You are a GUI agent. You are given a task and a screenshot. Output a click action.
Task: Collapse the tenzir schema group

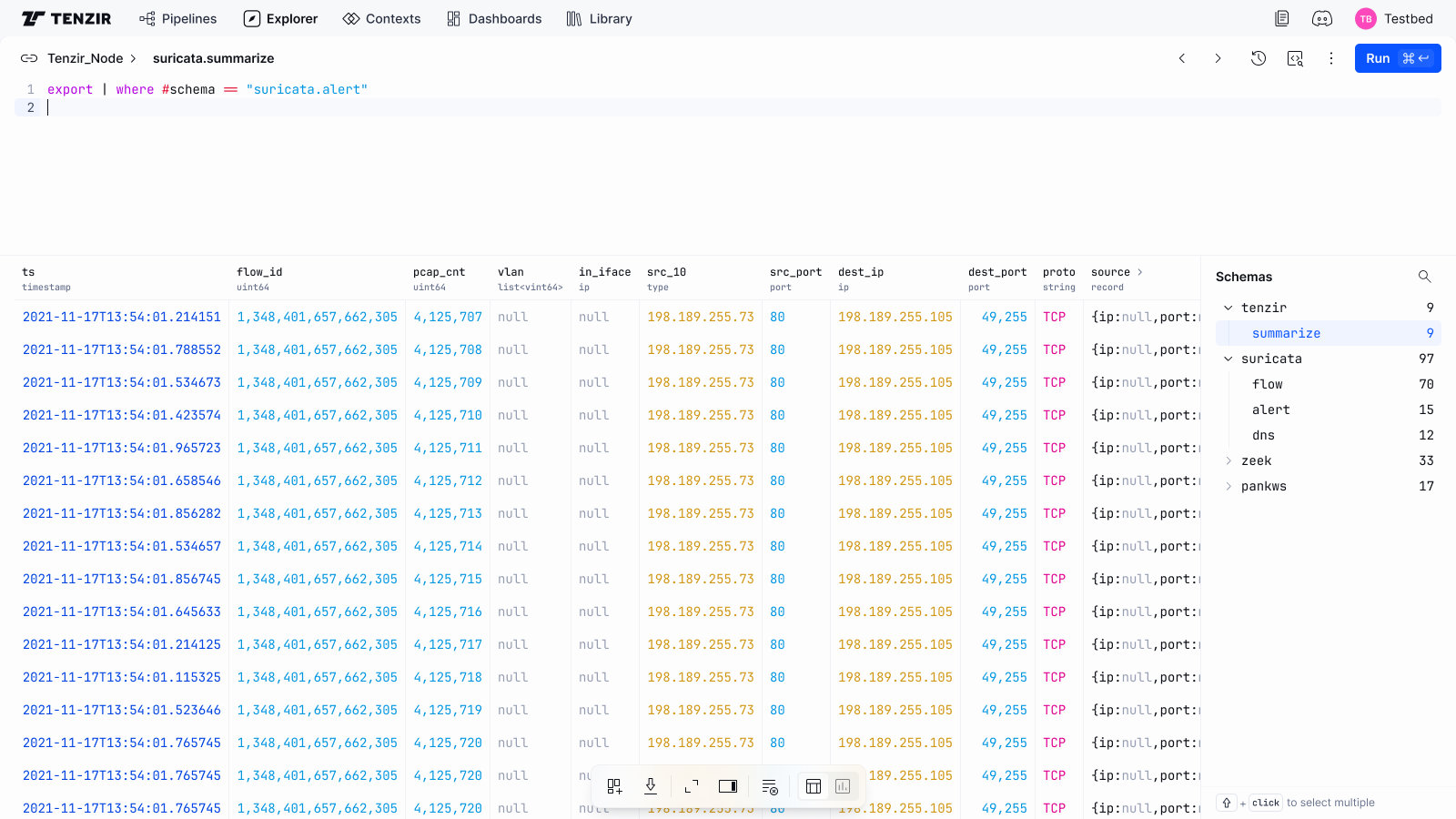(x=1228, y=308)
